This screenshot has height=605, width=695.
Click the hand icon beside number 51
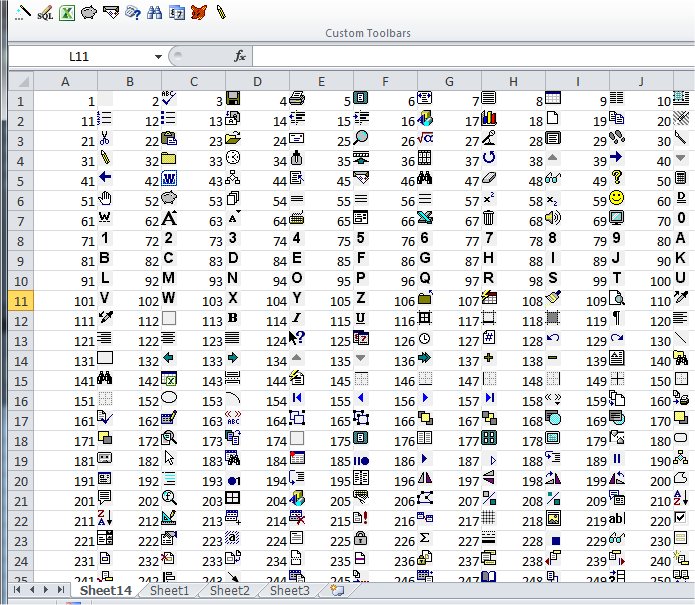coord(105,199)
